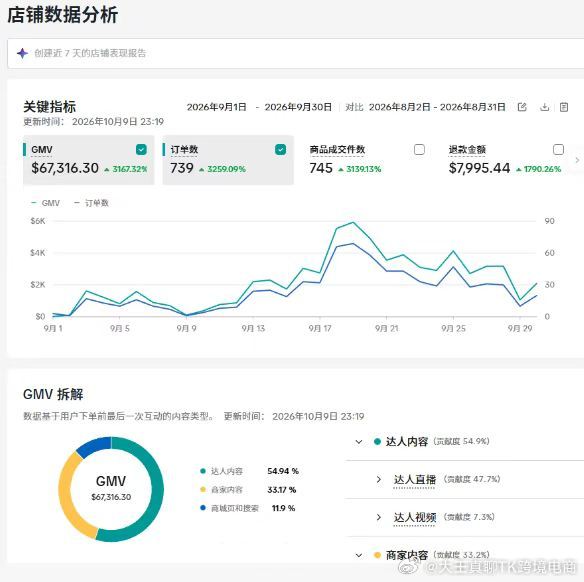Screen dimensions: 584x582
Task: Click the 创建近 7 天的店铺表现报告 input
Action: tap(295, 53)
